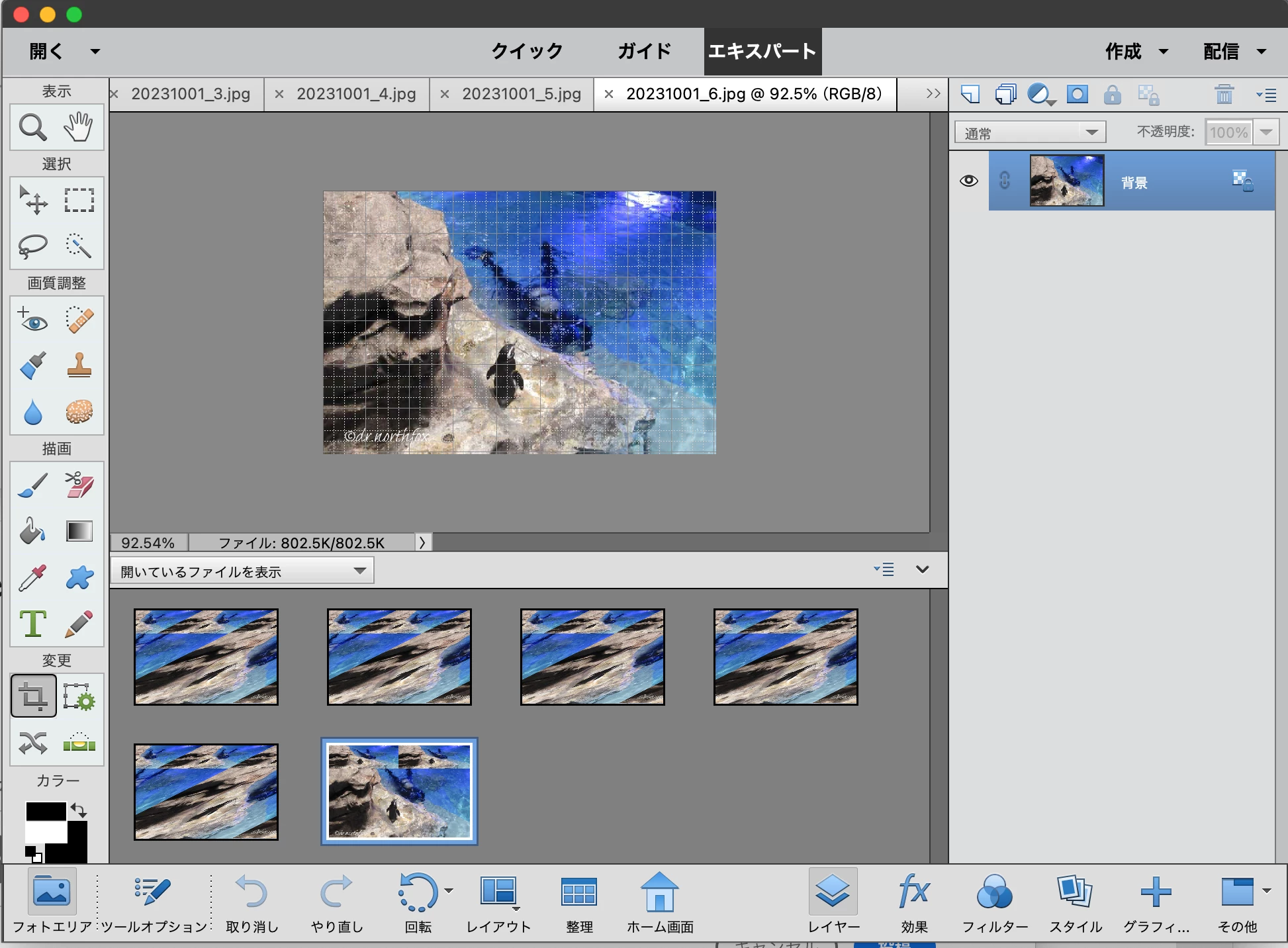Click the delete layer trash icon

1224,95
